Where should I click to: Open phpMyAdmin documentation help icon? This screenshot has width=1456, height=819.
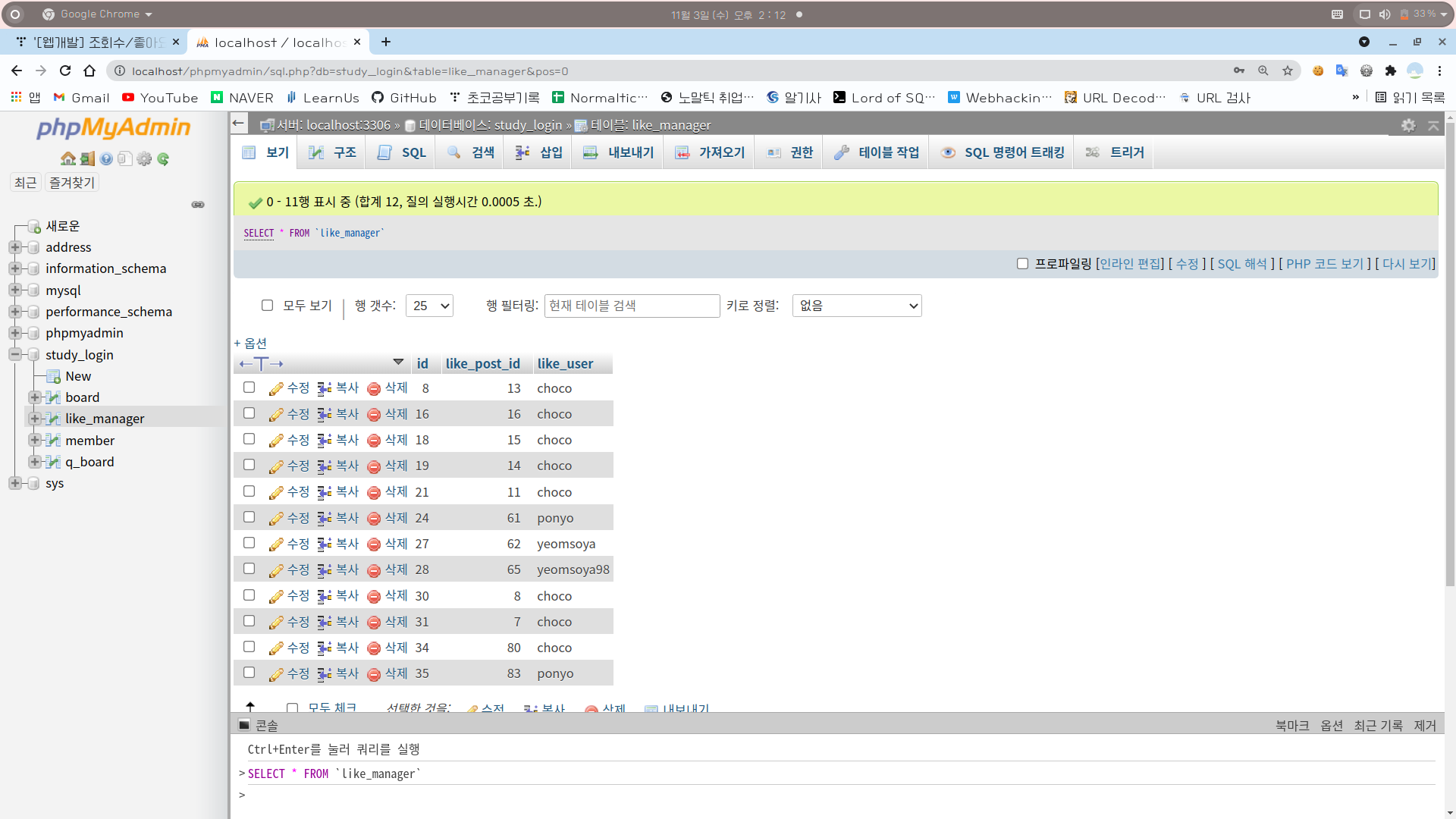[106, 158]
